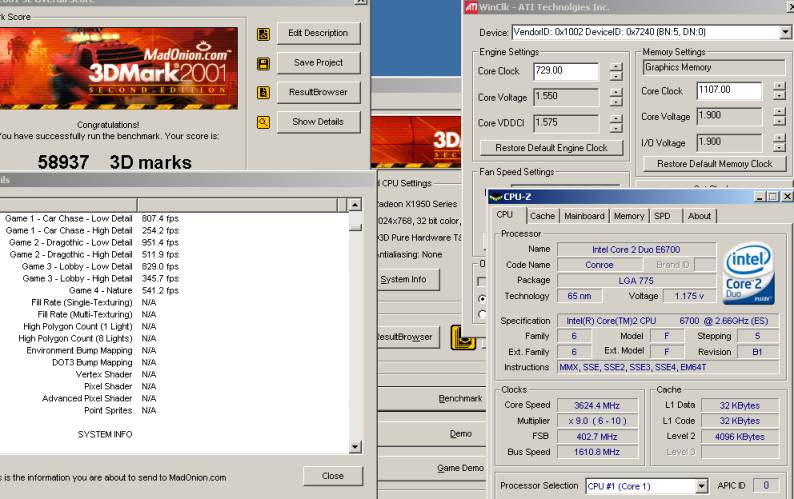Click the floppy disk icon beside Save Project
Viewport: 794px width, 499px height.
pos(263,64)
